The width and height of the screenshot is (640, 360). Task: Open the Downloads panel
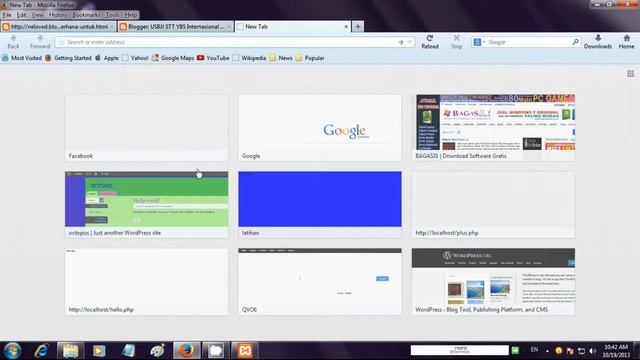pos(598,42)
